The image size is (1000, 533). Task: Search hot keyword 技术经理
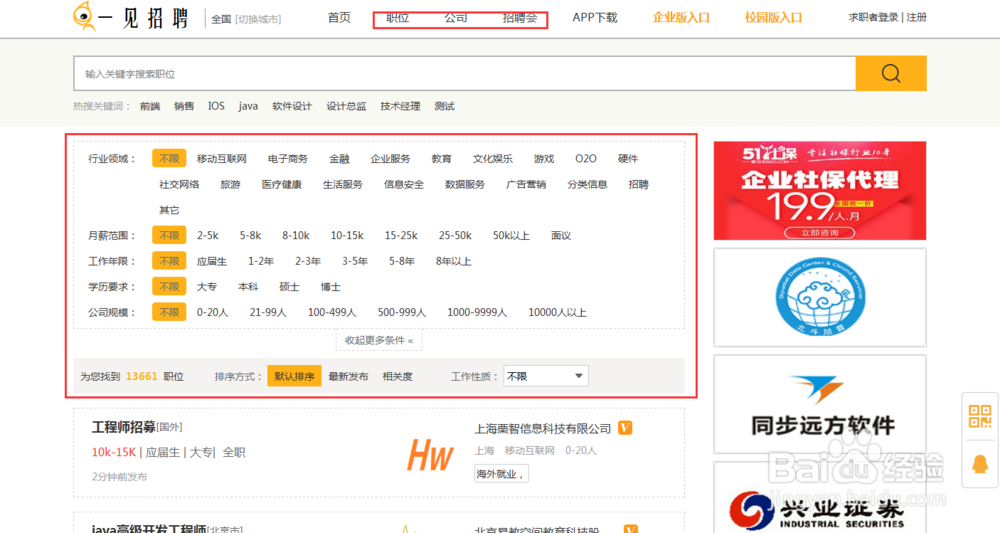[x=401, y=106]
